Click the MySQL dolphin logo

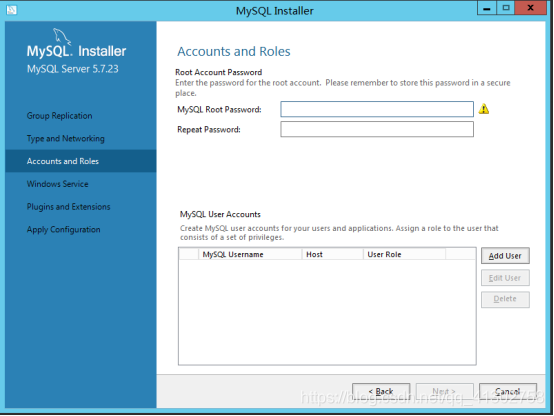(x=61, y=37)
